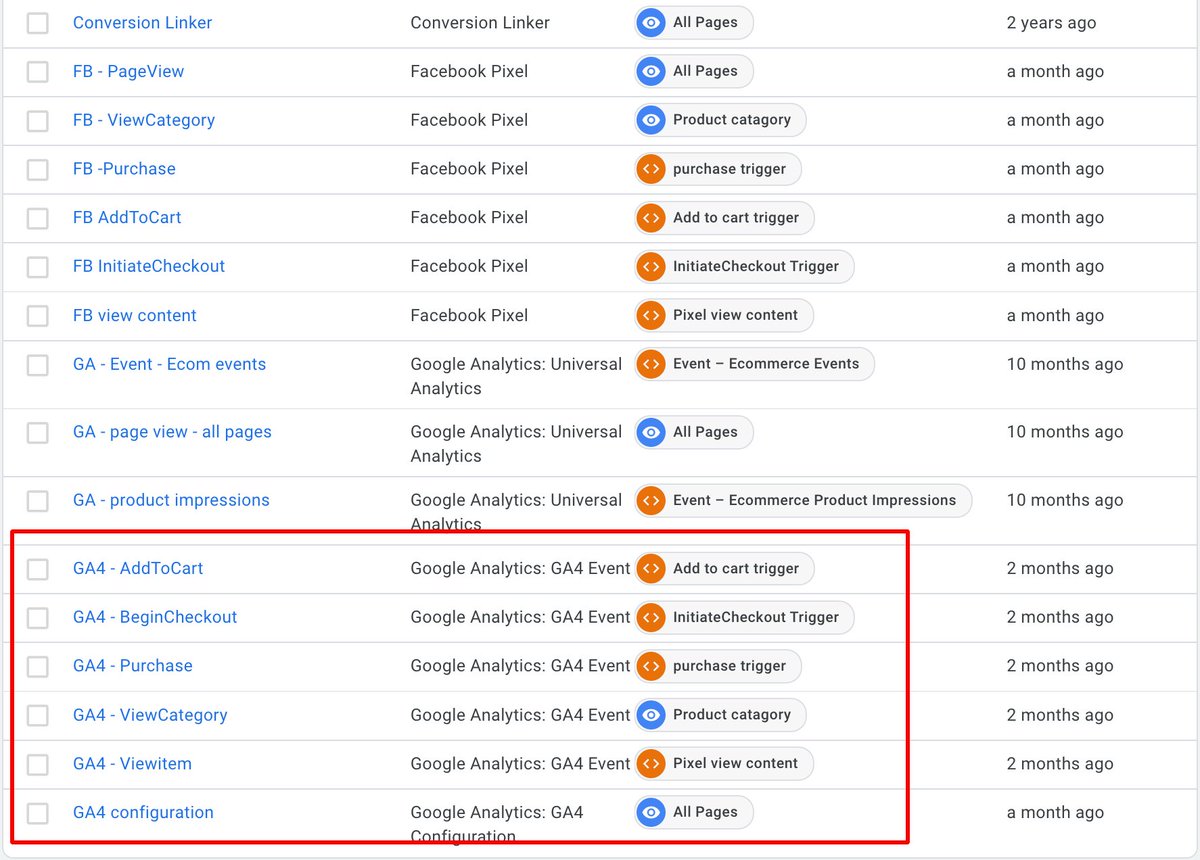This screenshot has width=1200, height=860.
Task: Click the event icon on InitiateCheckout Trigger for FB InitiateCheckout
Action: click(x=650, y=266)
